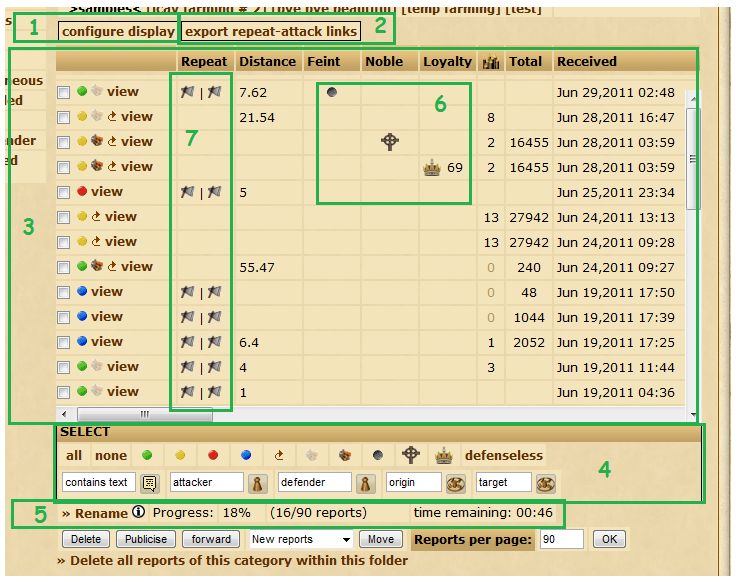Select blue dot reports in SELECT bar
The height and width of the screenshot is (582, 739).
pos(246,455)
